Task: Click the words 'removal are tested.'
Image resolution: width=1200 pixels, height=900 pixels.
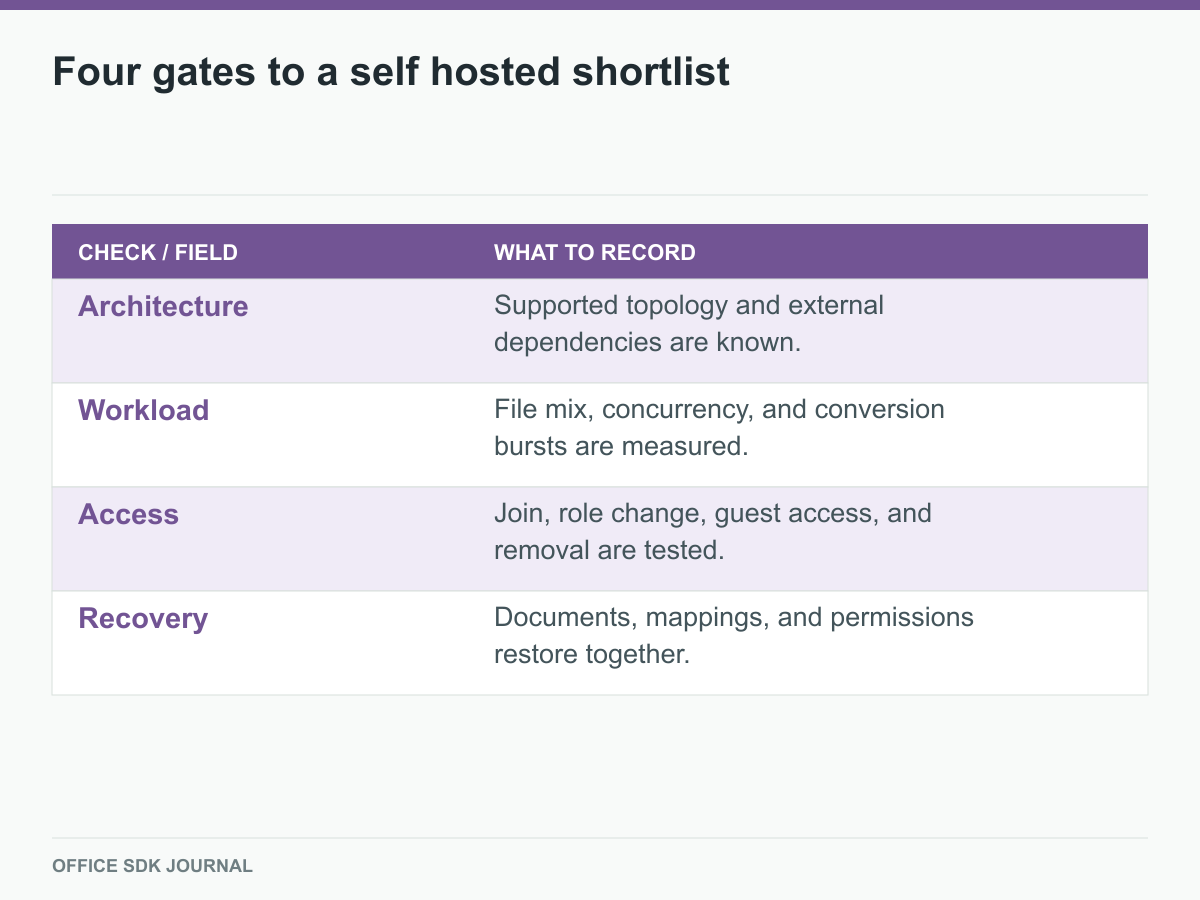Action: point(609,550)
